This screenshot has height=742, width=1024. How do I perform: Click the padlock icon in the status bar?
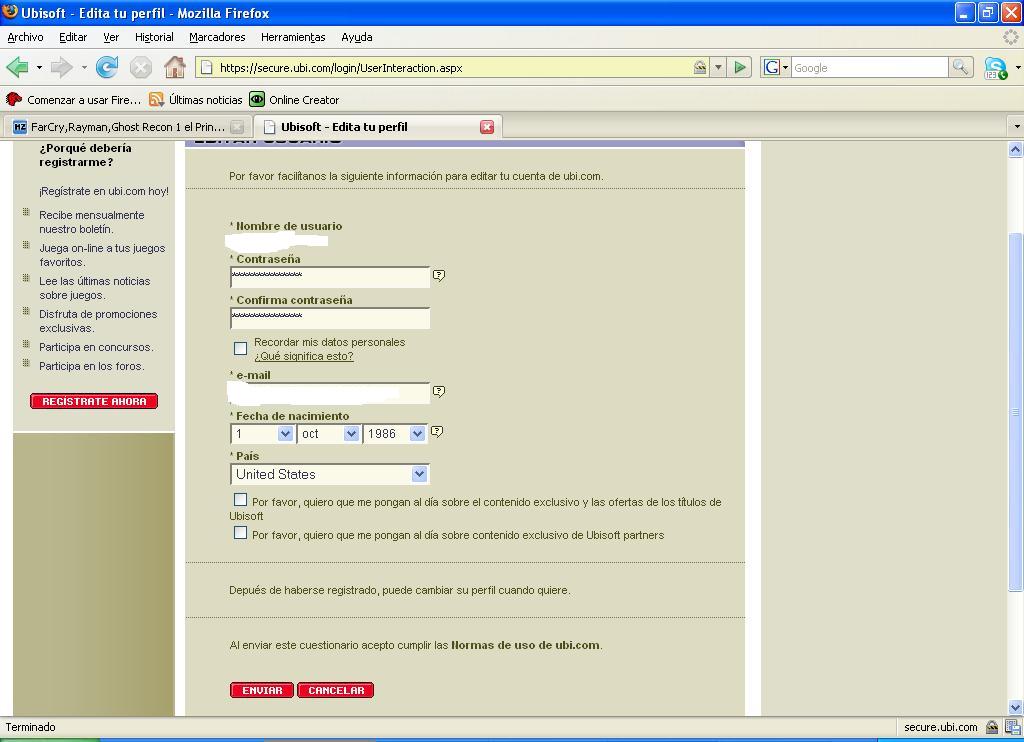tap(992, 727)
